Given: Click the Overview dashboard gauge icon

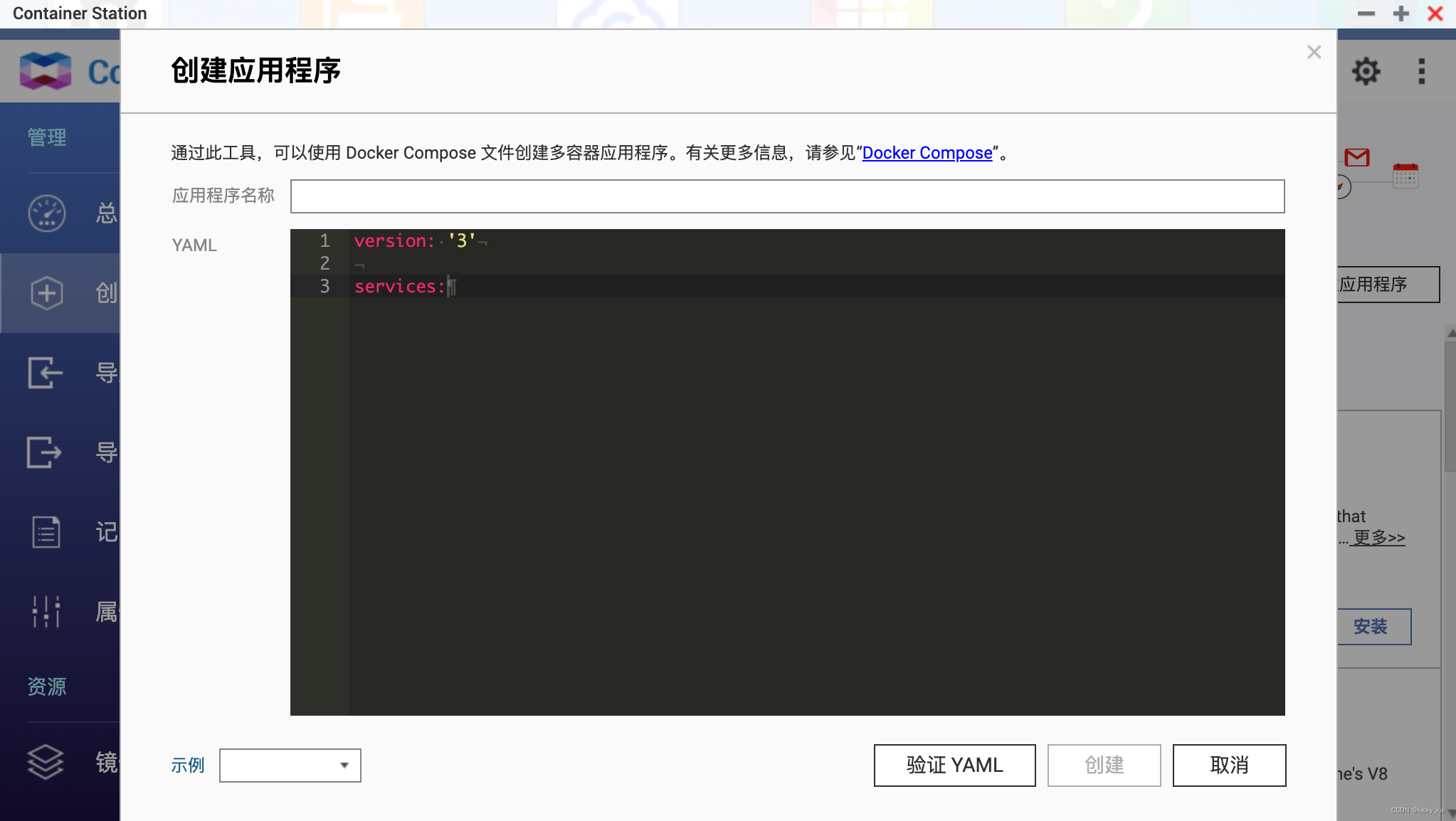Looking at the screenshot, I should point(47,213).
